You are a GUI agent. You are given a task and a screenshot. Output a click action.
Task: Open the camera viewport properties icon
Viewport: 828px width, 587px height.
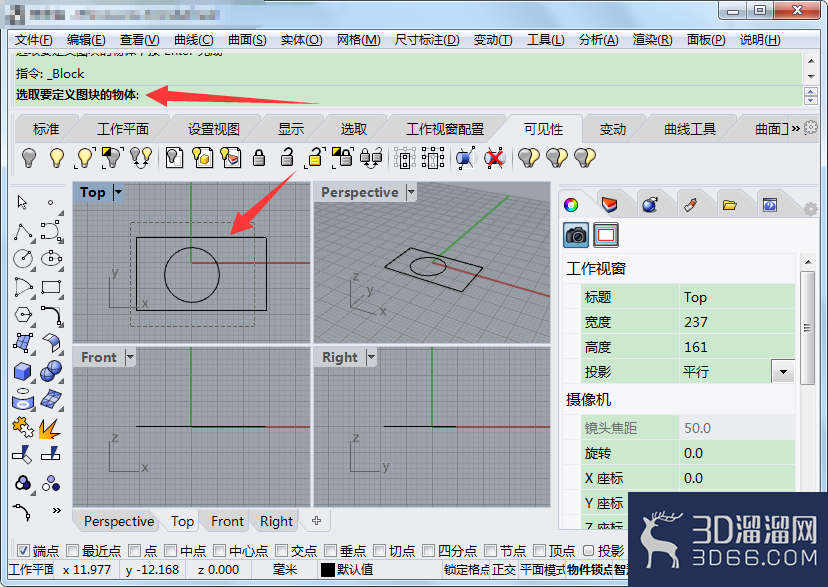[x=576, y=235]
